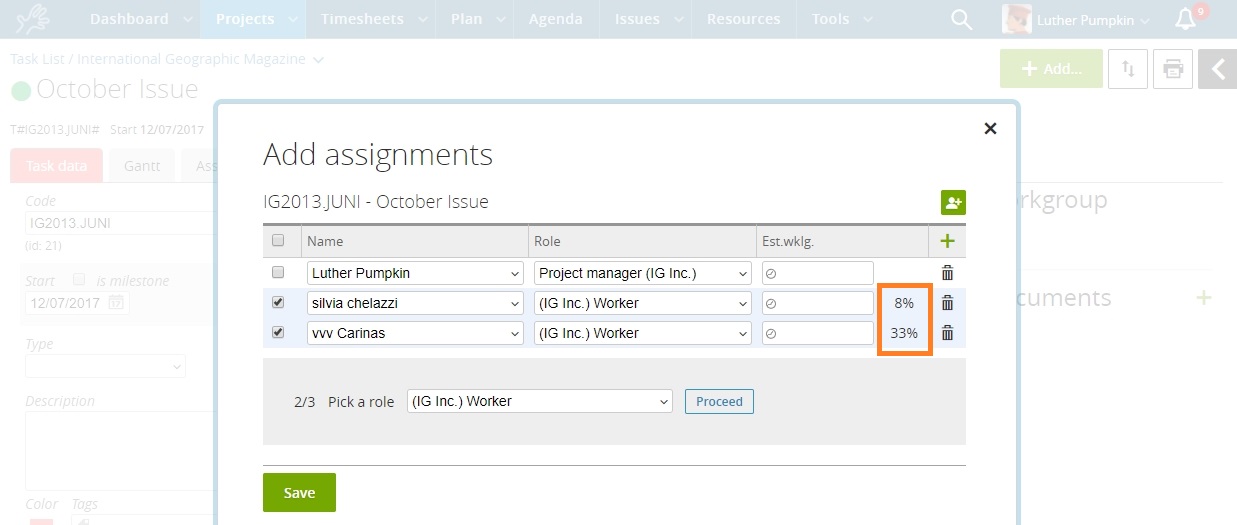Uncheck the silvia chelazzi row checkbox
The width and height of the screenshot is (1237, 525).
click(279, 302)
